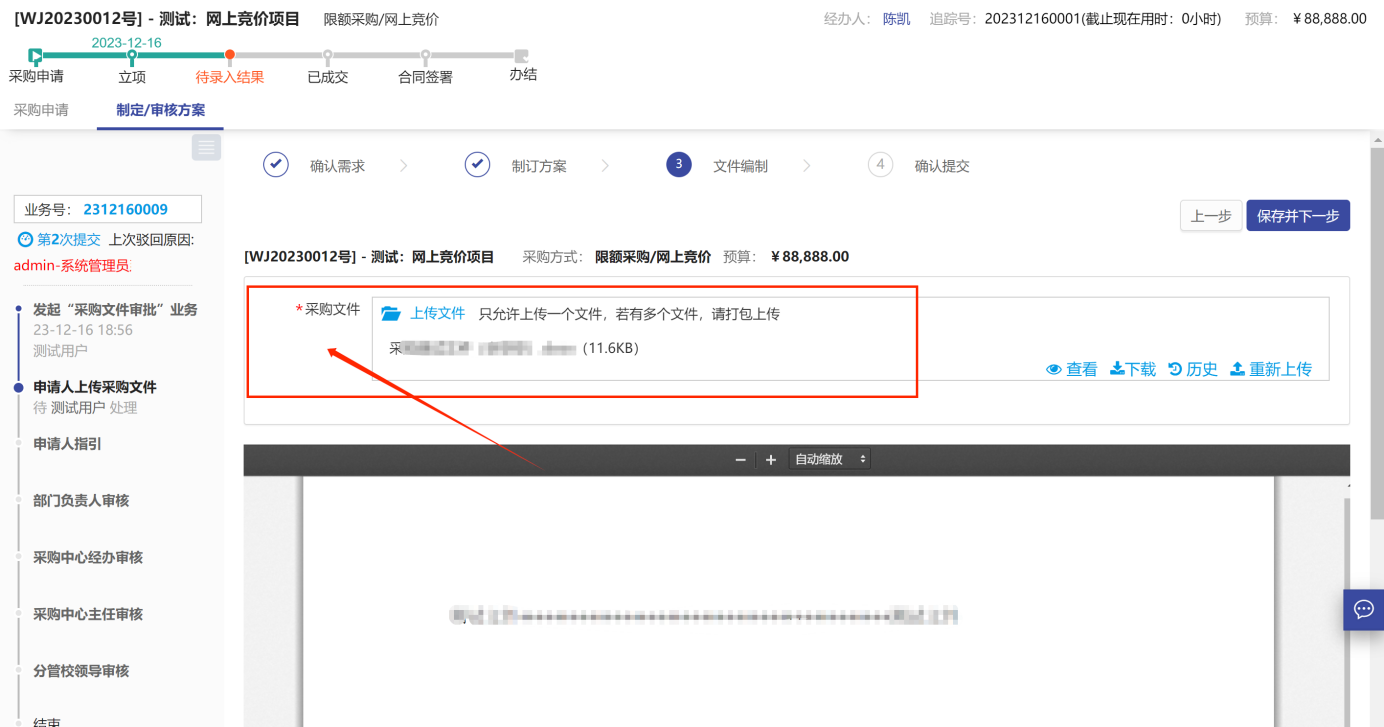Click the download file icon
This screenshot has width=1384, height=727.
coord(1117,370)
